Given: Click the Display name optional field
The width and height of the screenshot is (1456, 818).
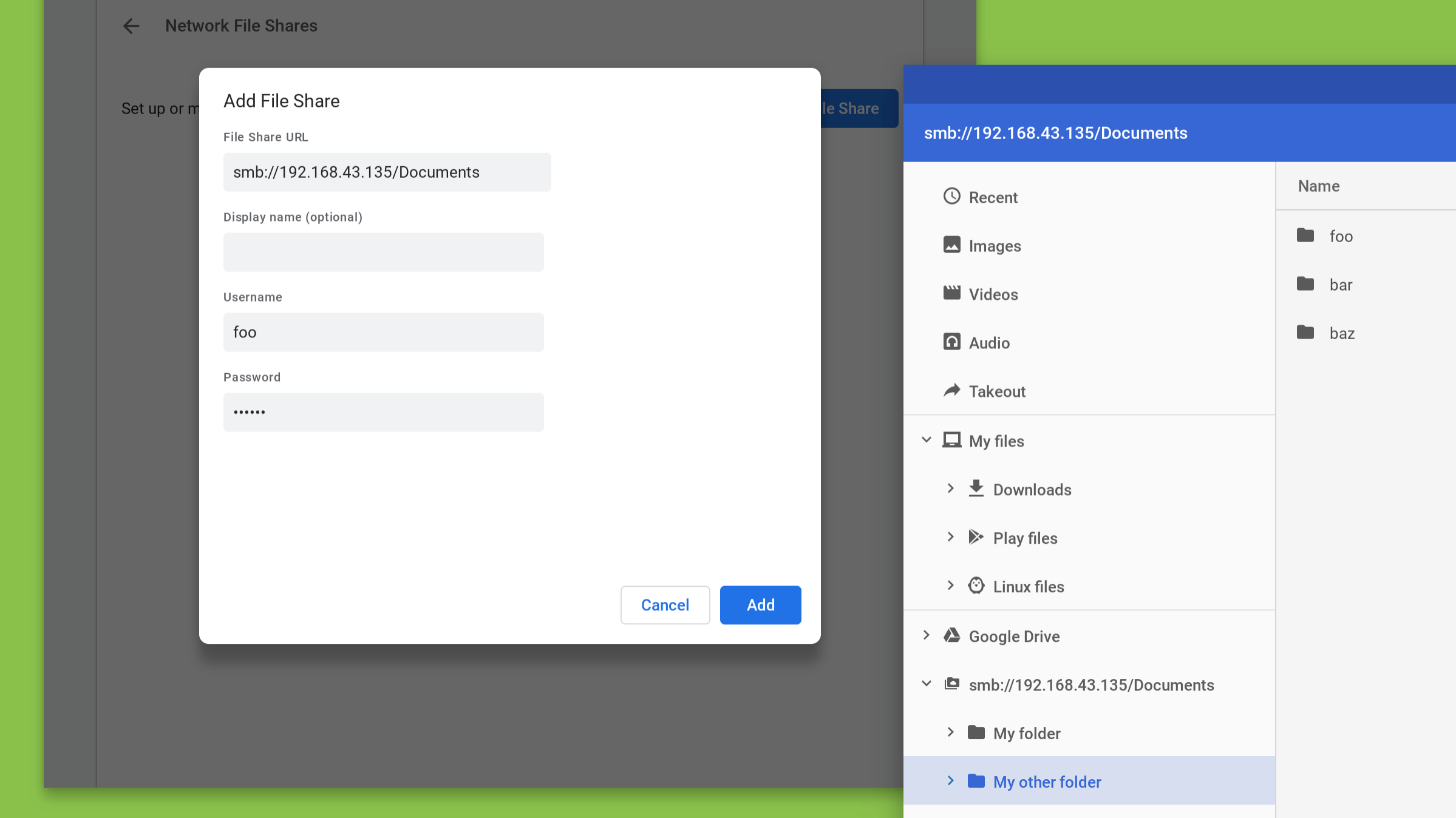Looking at the screenshot, I should tap(383, 252).
